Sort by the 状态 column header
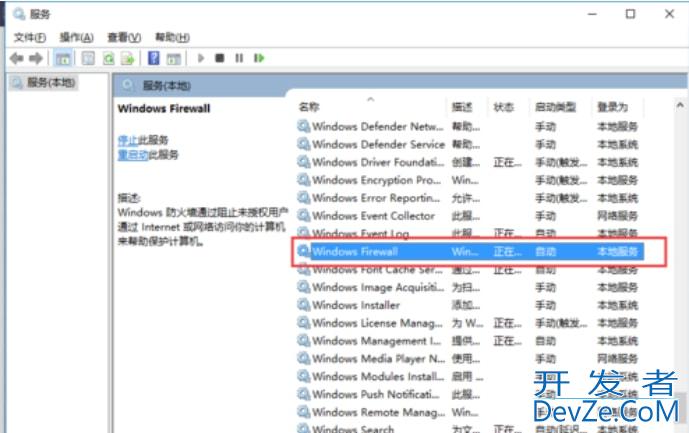The width and height of the screenshot is (689, 433). point(503,107)
